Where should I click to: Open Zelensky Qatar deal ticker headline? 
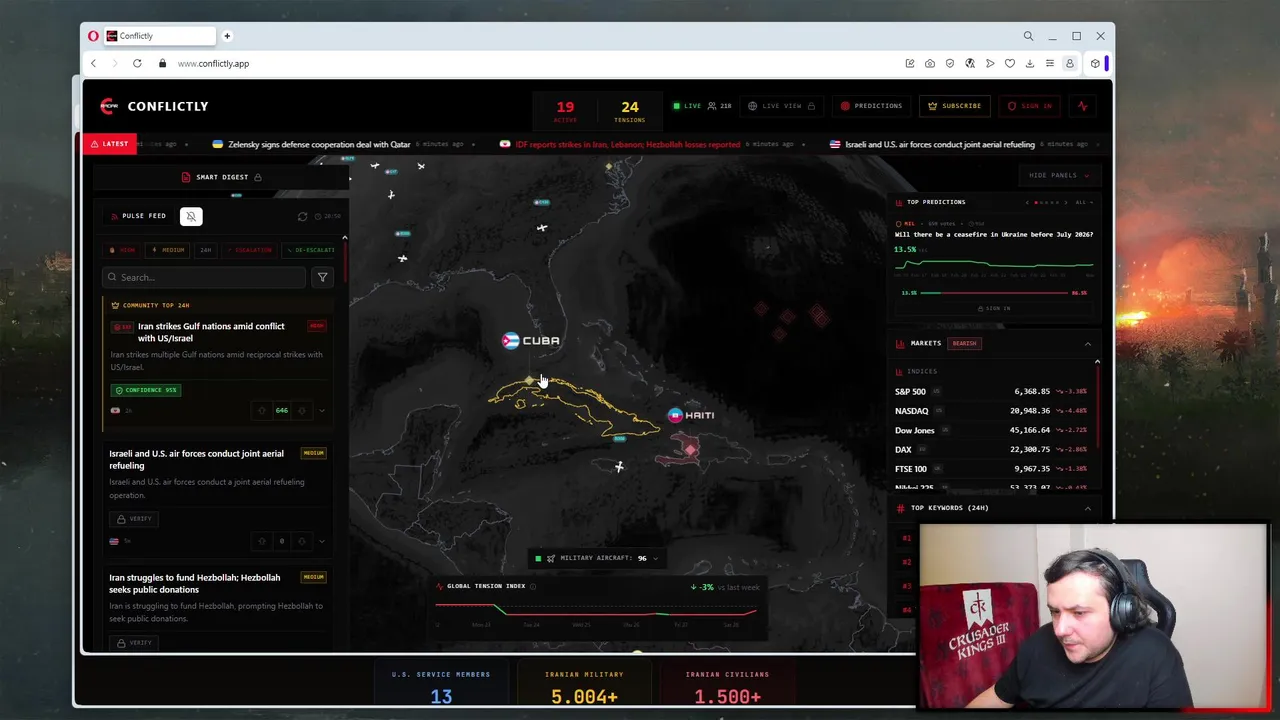(319, 144)
